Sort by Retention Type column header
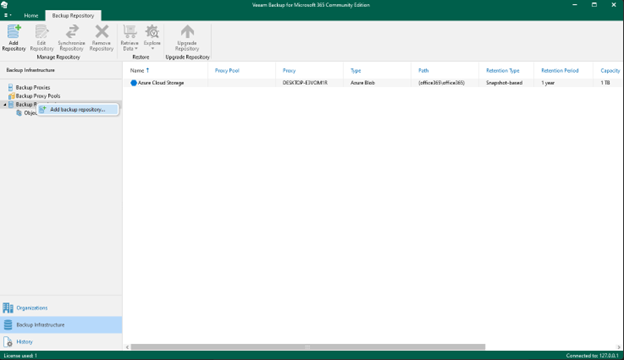Viewport: 624px width, 360px height. pyautogui.click(x=503, y=70)
